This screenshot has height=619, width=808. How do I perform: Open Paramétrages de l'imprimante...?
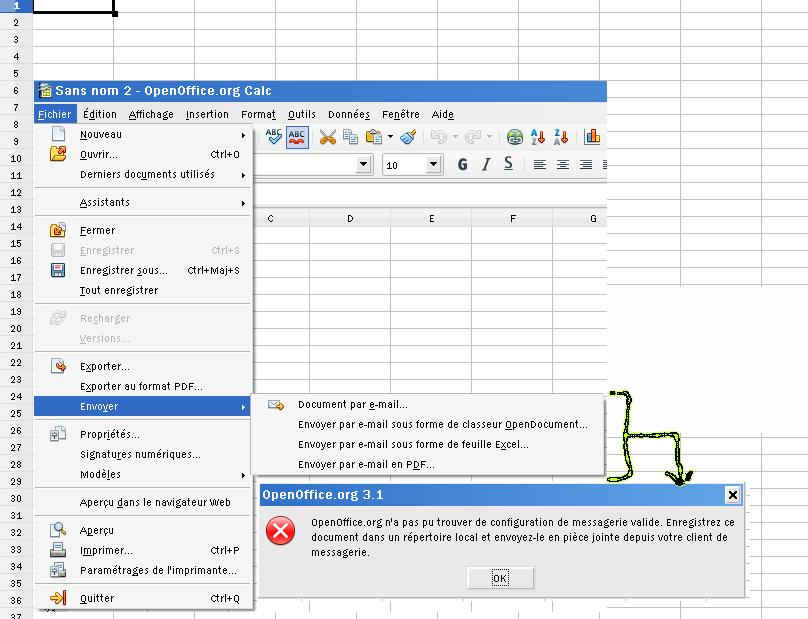(x=143, y=571)
